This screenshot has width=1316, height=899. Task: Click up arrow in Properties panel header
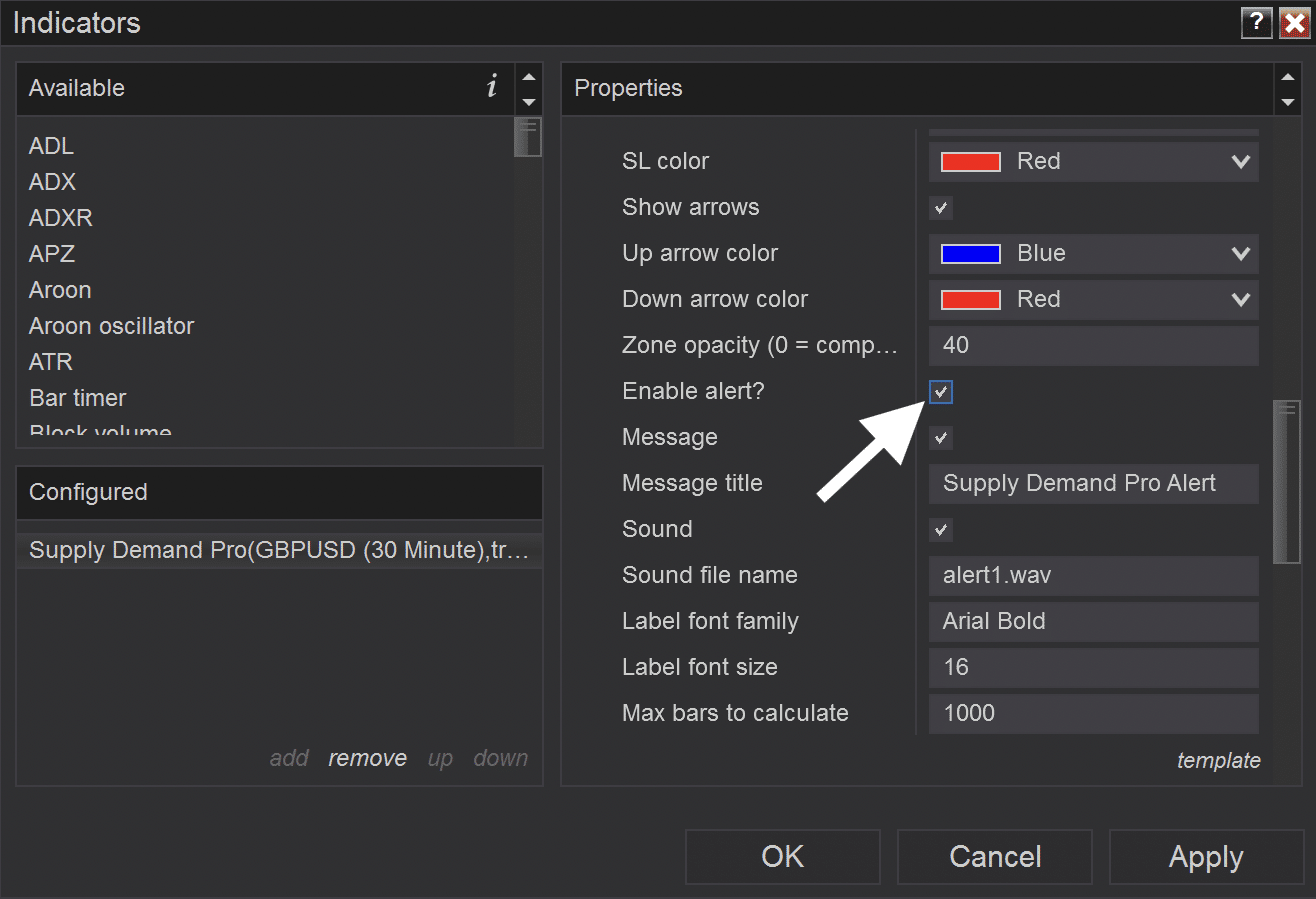pos(1287,77)
